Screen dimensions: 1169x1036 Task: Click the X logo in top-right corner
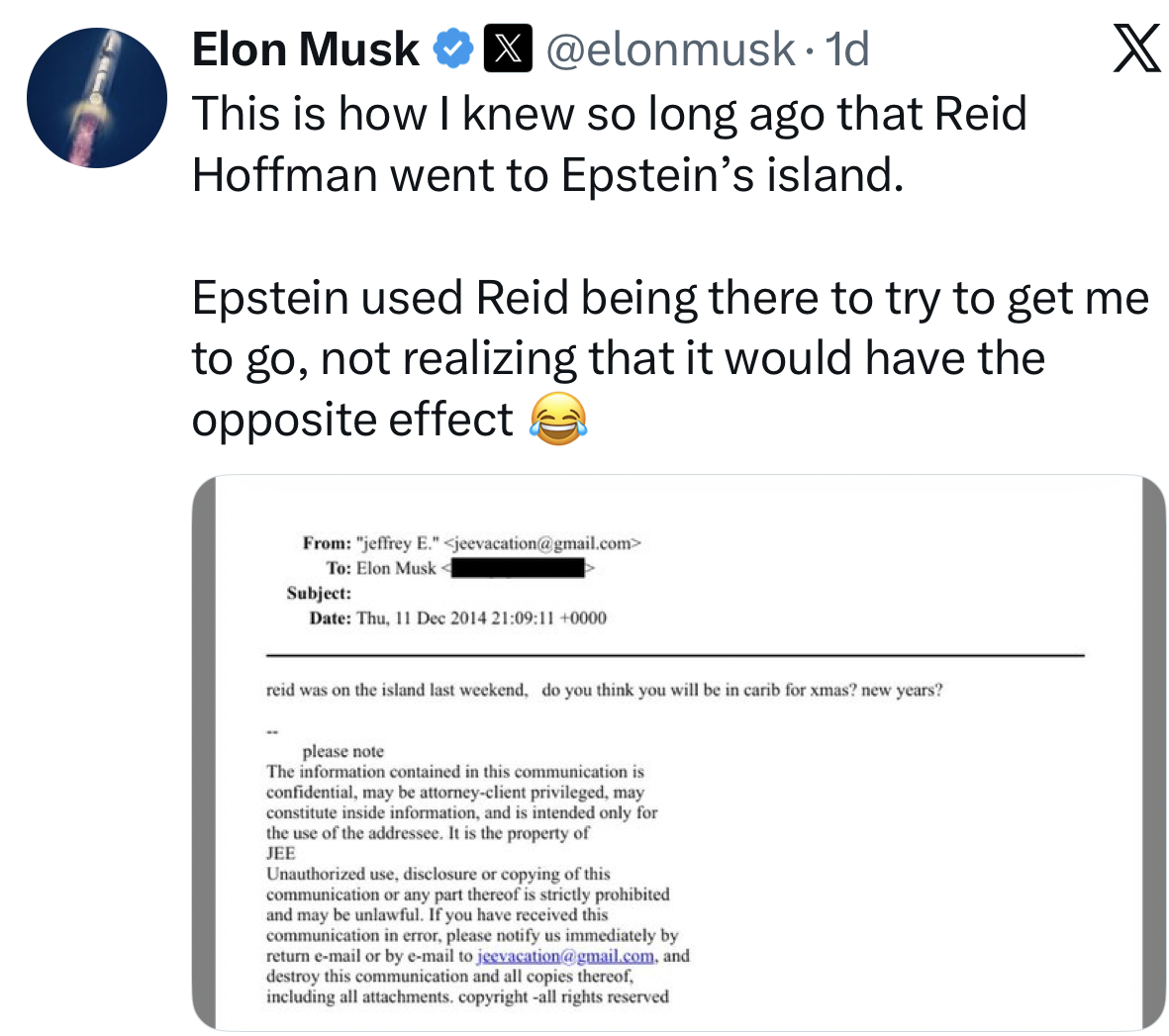pos(1134,49)
